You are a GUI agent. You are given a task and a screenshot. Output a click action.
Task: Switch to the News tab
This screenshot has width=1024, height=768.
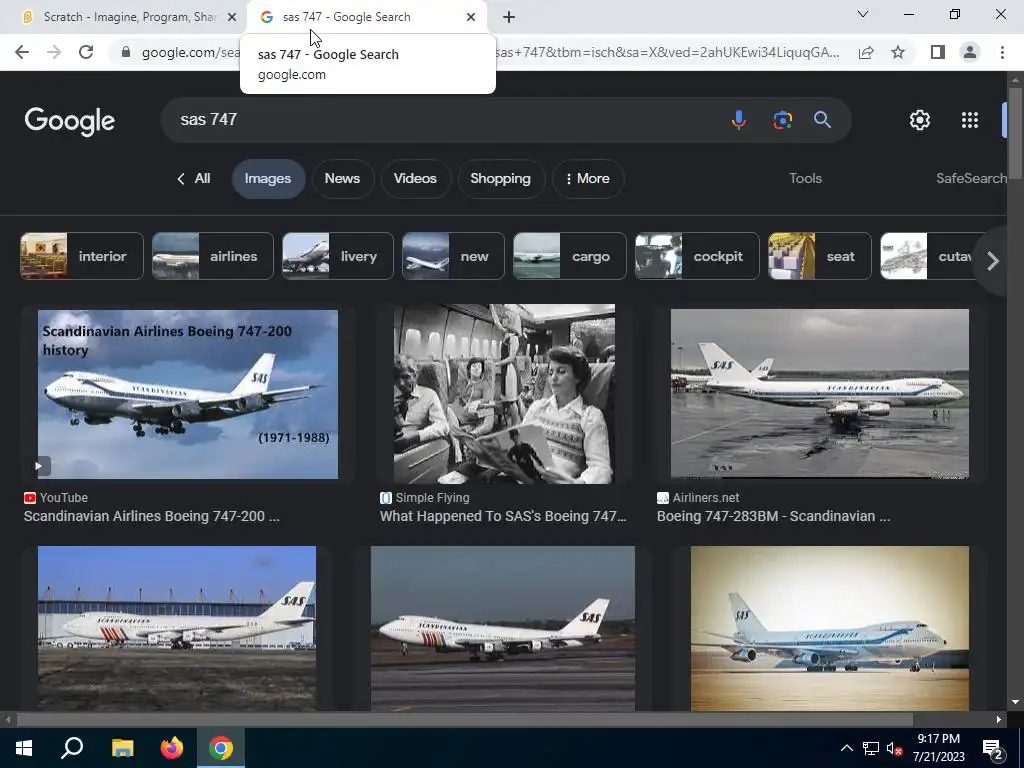(x=342, y=178)
